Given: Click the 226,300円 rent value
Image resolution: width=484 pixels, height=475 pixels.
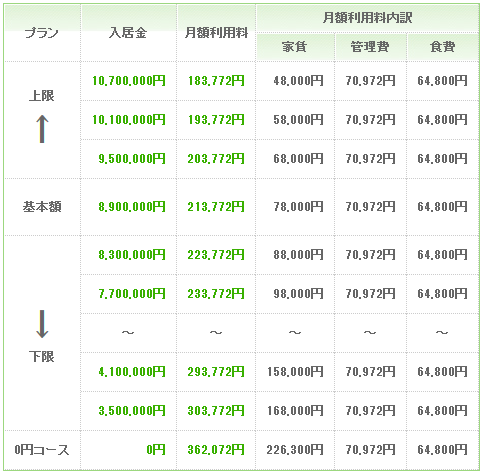Looking at the screenshot, I should click(295, 450).
